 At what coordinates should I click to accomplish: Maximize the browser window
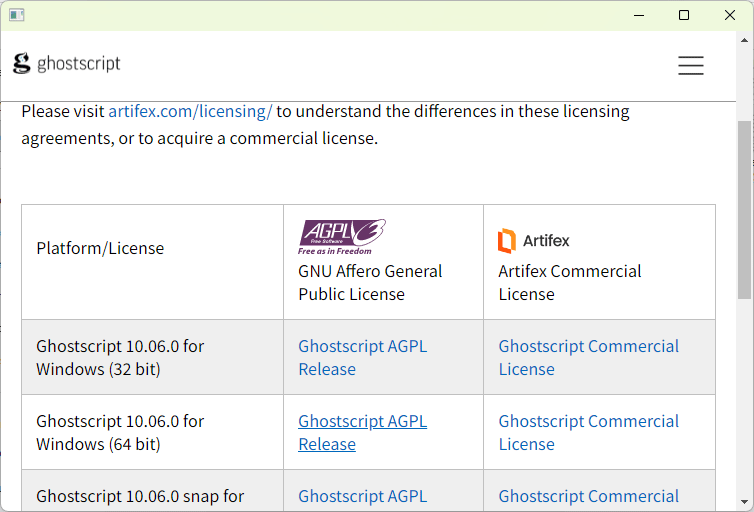click(x=684, y=15)
